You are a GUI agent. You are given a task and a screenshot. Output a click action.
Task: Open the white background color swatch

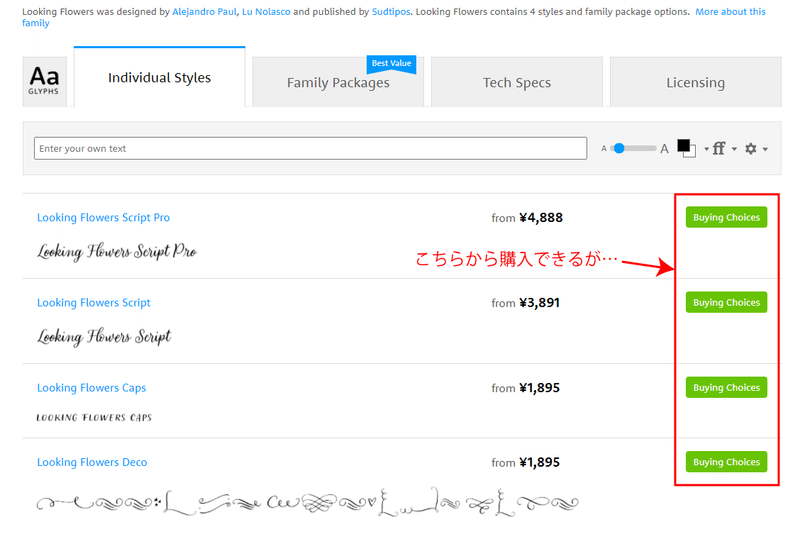click(692, 153)
